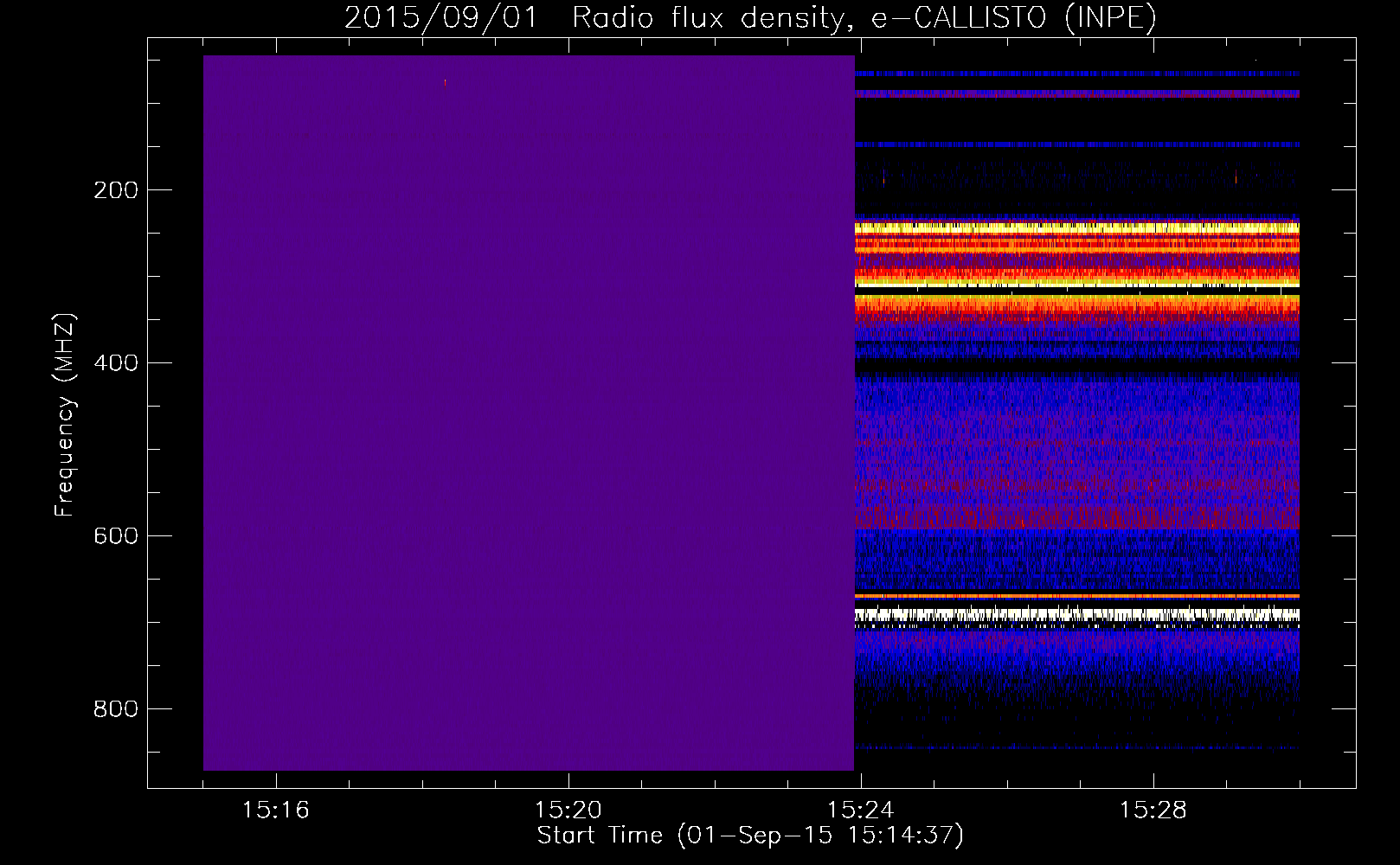Click the 15:28 time tick label
This screenshot has height=865, width=1400.
[x=1153, y=811]
